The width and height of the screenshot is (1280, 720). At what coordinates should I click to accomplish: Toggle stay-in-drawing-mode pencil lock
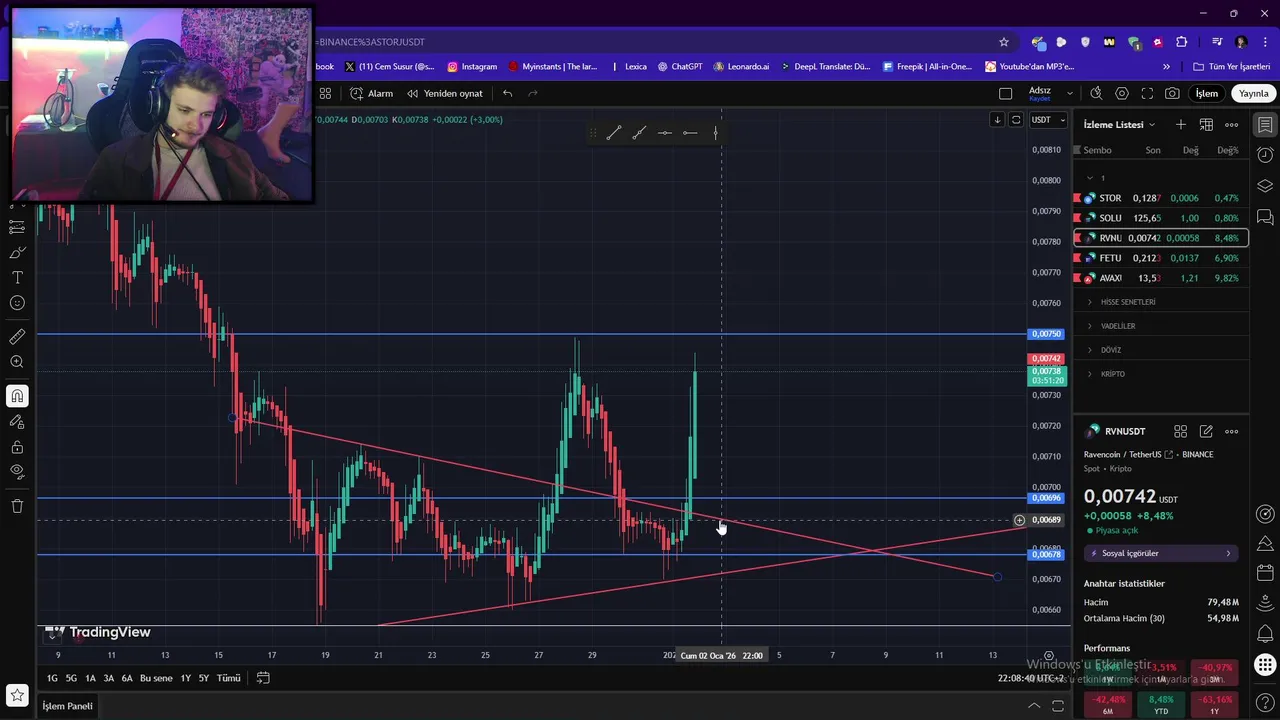[x=17, y=422]
